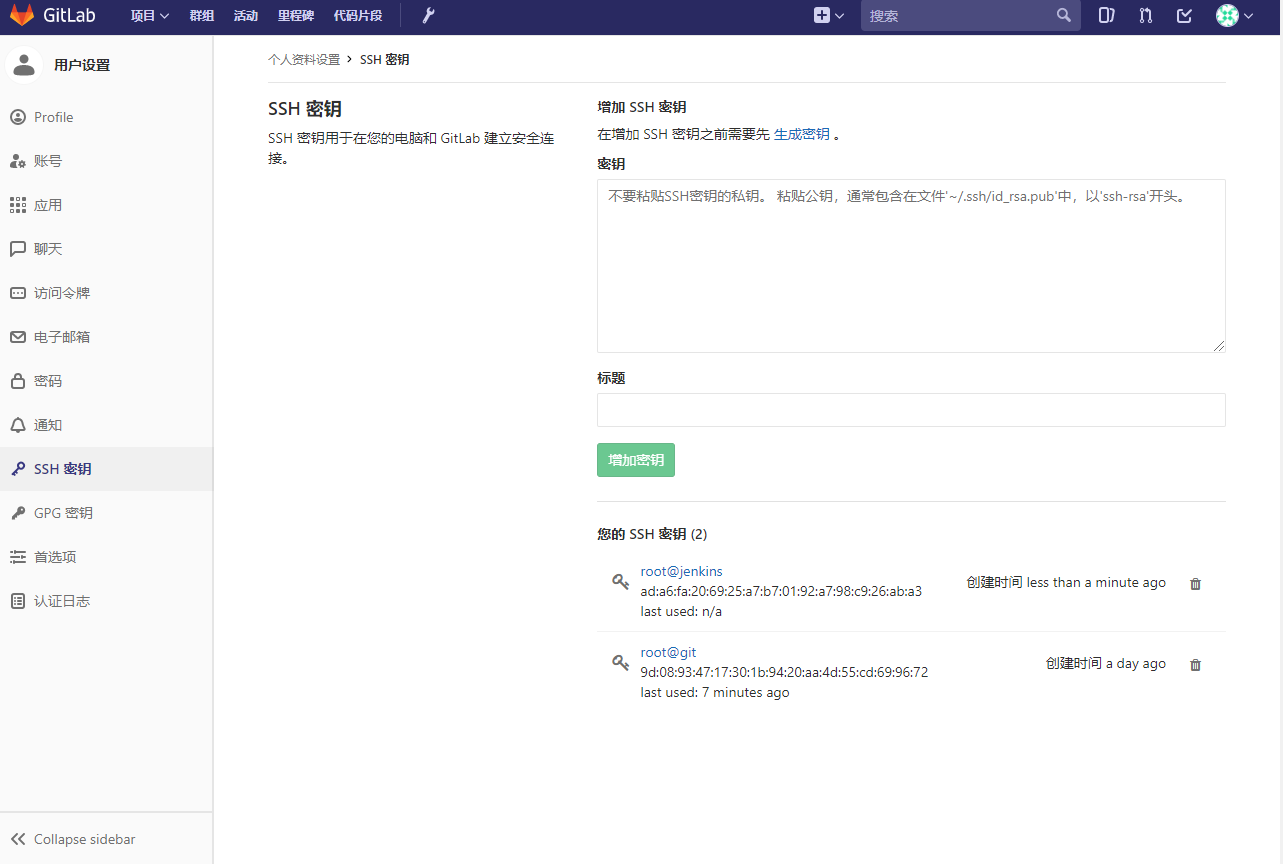Delete the root@git SSH key
Viewport: 1283px width, 864px height.
tap(1195, 664)
